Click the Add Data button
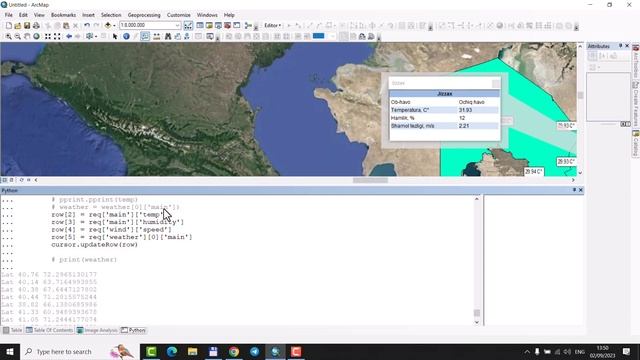 tap(108, 26)
